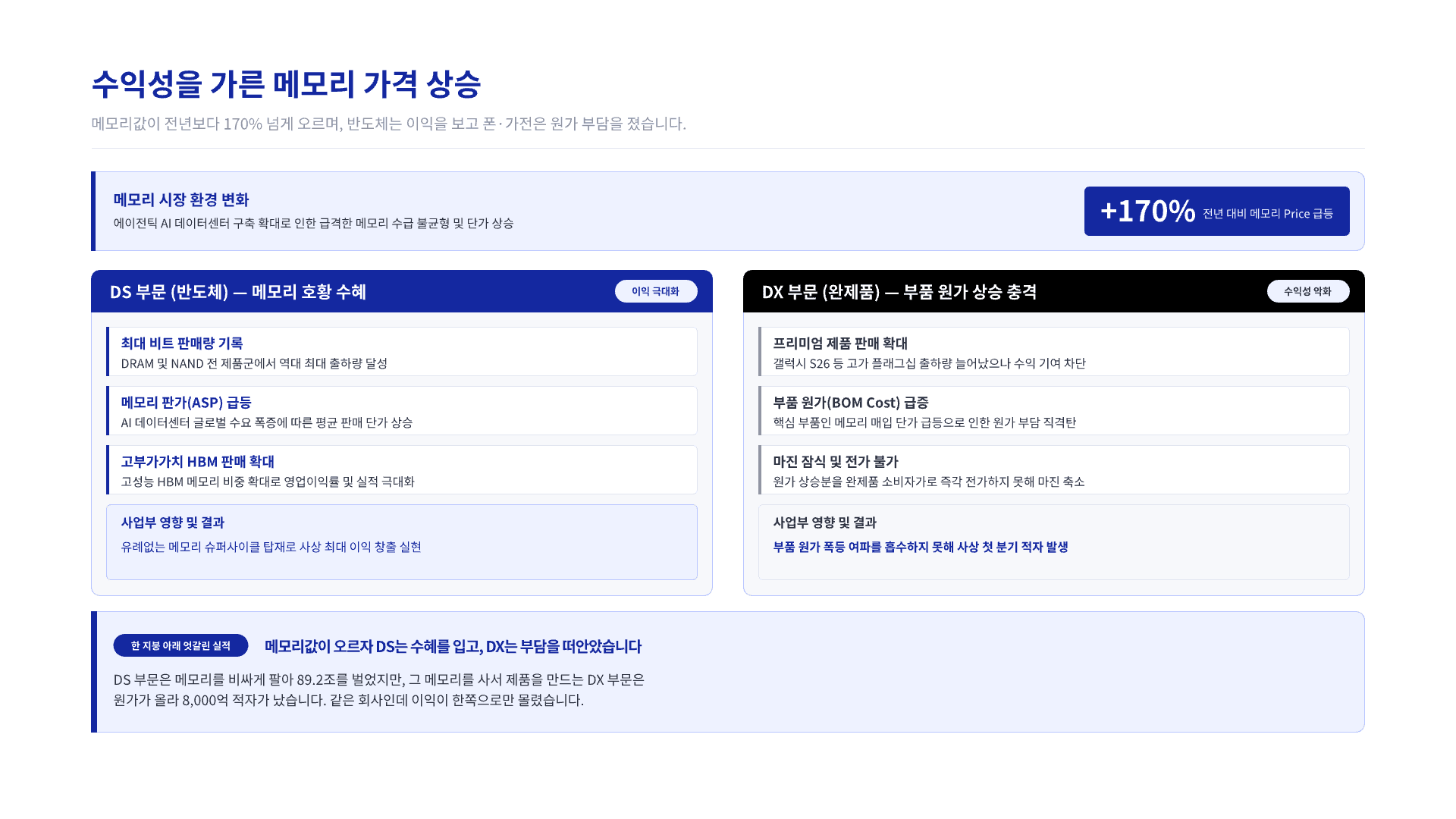The image size is (1456, 819).
Task: Select the '최대 비트 판매량 기록' card title
Action: (x=182, y=344)
